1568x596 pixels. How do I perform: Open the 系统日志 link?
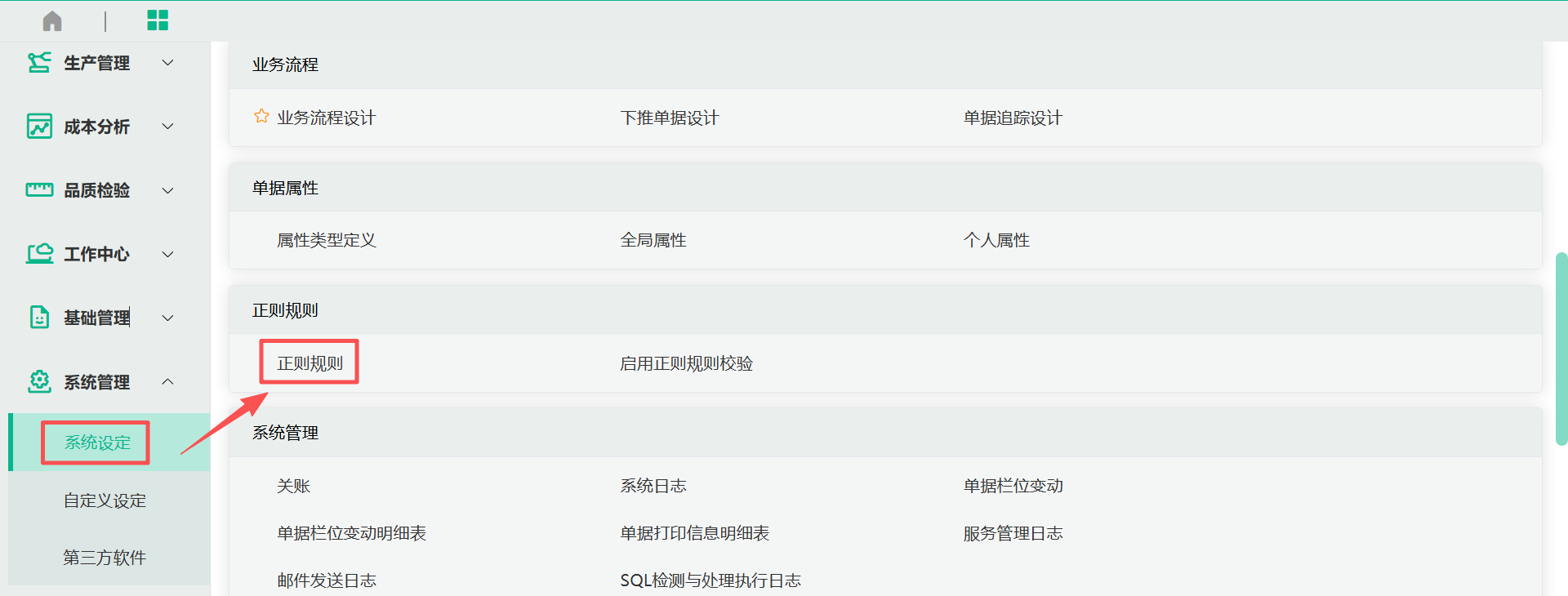tap(653, 486)
